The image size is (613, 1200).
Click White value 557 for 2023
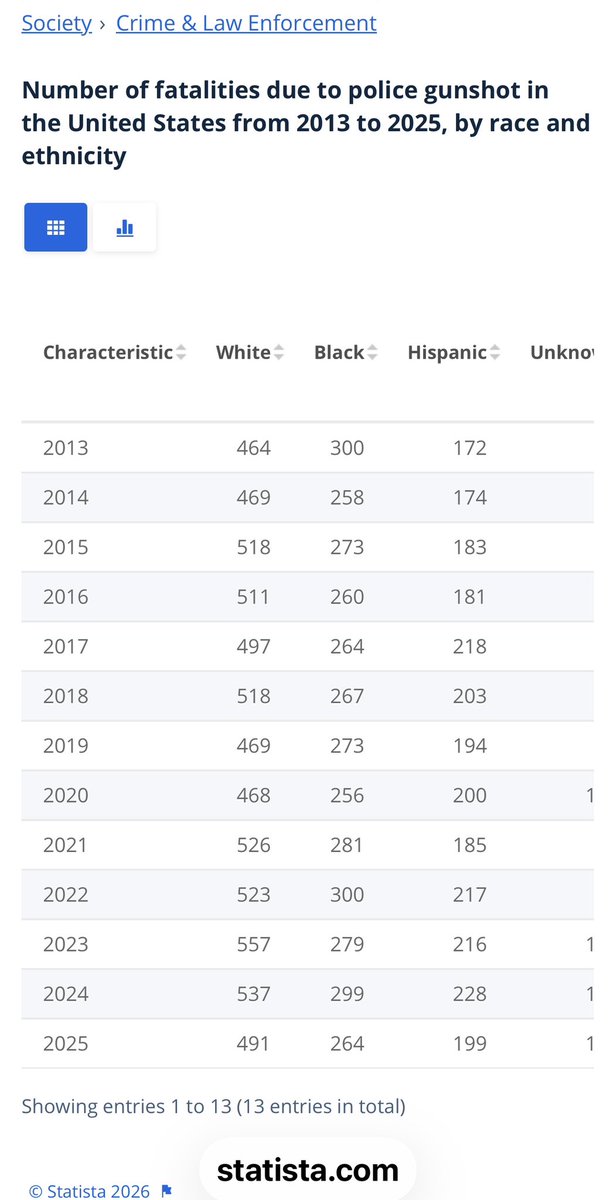[254, 944]
